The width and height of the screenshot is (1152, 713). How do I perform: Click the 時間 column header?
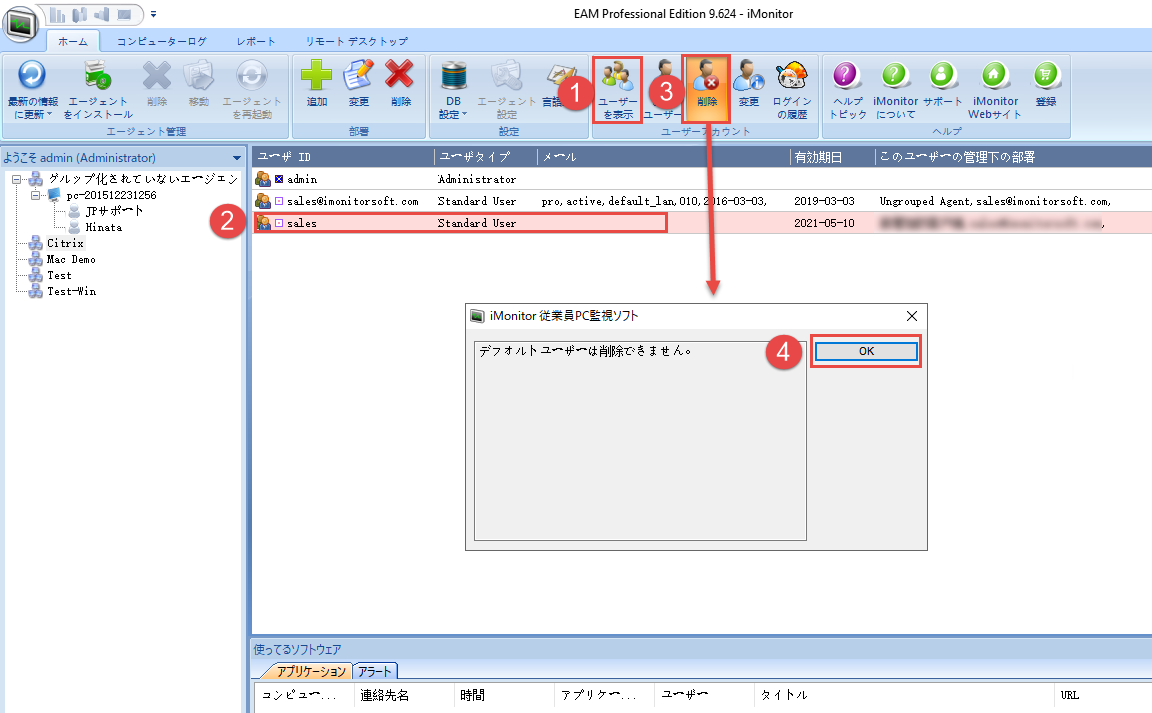point(504,695)
